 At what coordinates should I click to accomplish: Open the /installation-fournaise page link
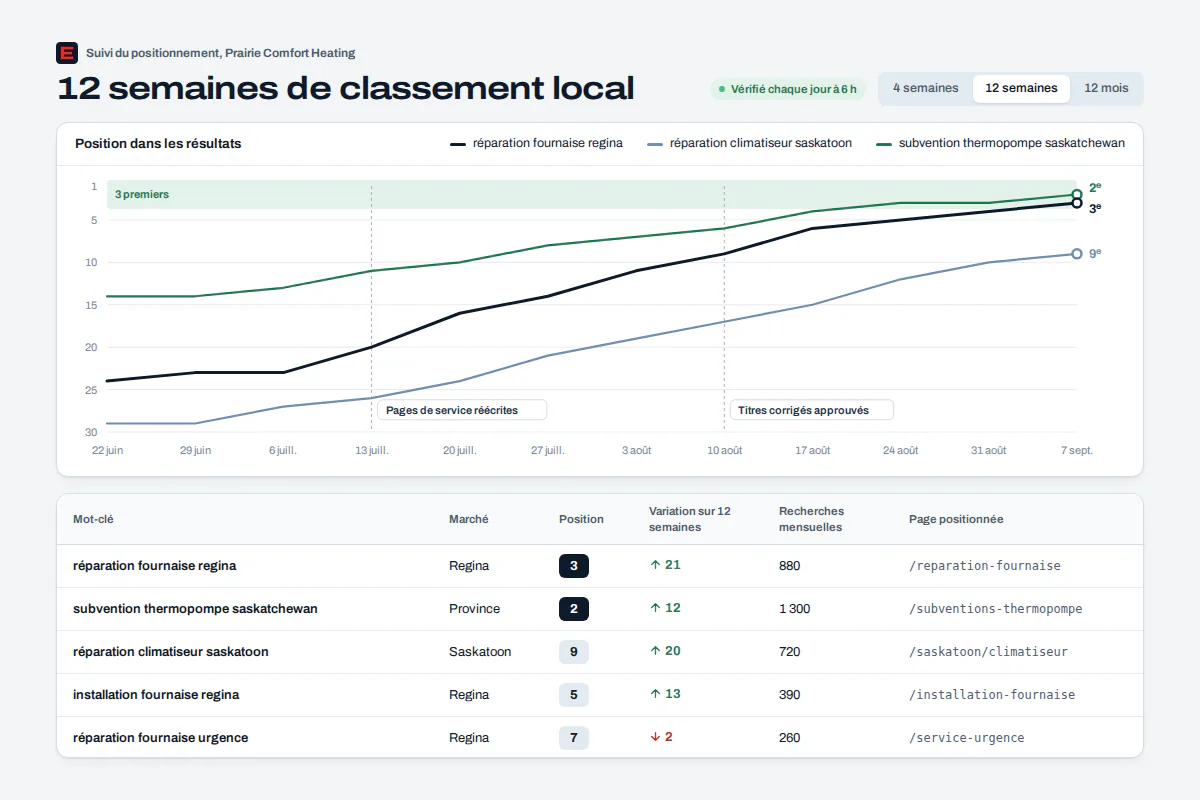[992, 695]
